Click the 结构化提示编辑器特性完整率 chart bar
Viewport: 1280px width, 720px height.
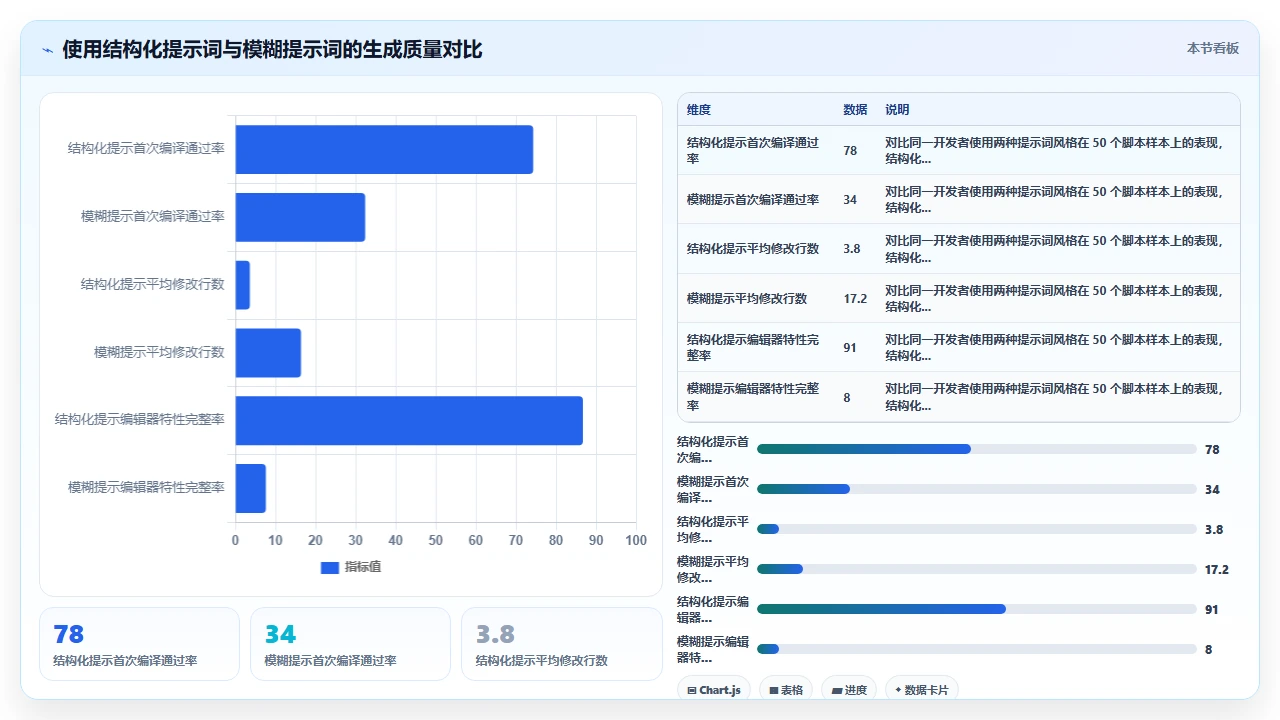click(x=409, y=420)
